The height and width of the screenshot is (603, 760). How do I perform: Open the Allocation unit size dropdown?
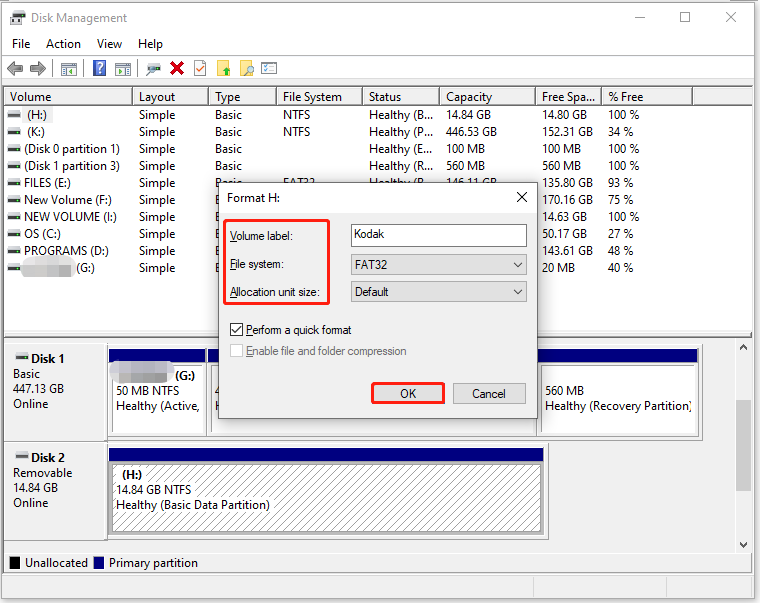coord(439,292)
